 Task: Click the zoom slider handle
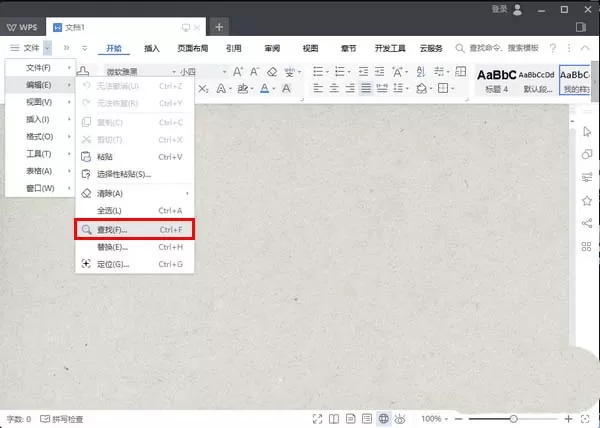(x=514, y=419)
